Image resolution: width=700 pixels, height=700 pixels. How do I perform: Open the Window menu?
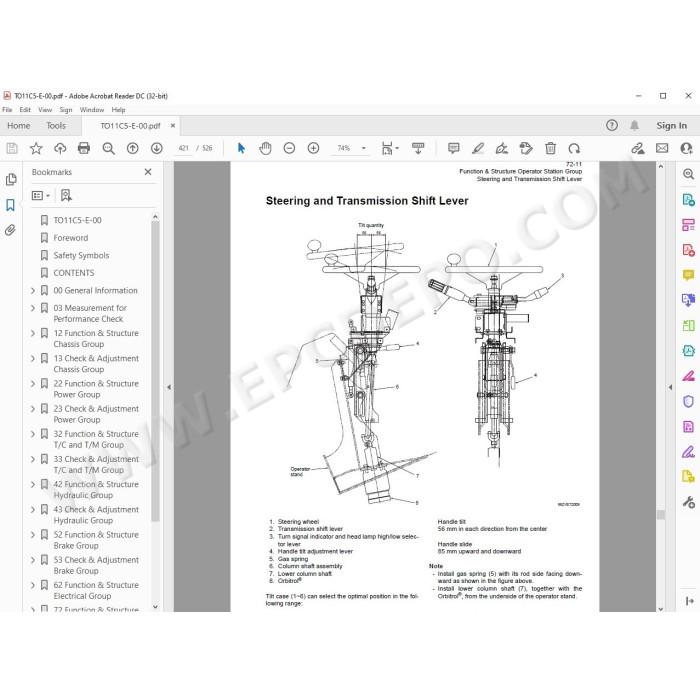coord(92,110)
